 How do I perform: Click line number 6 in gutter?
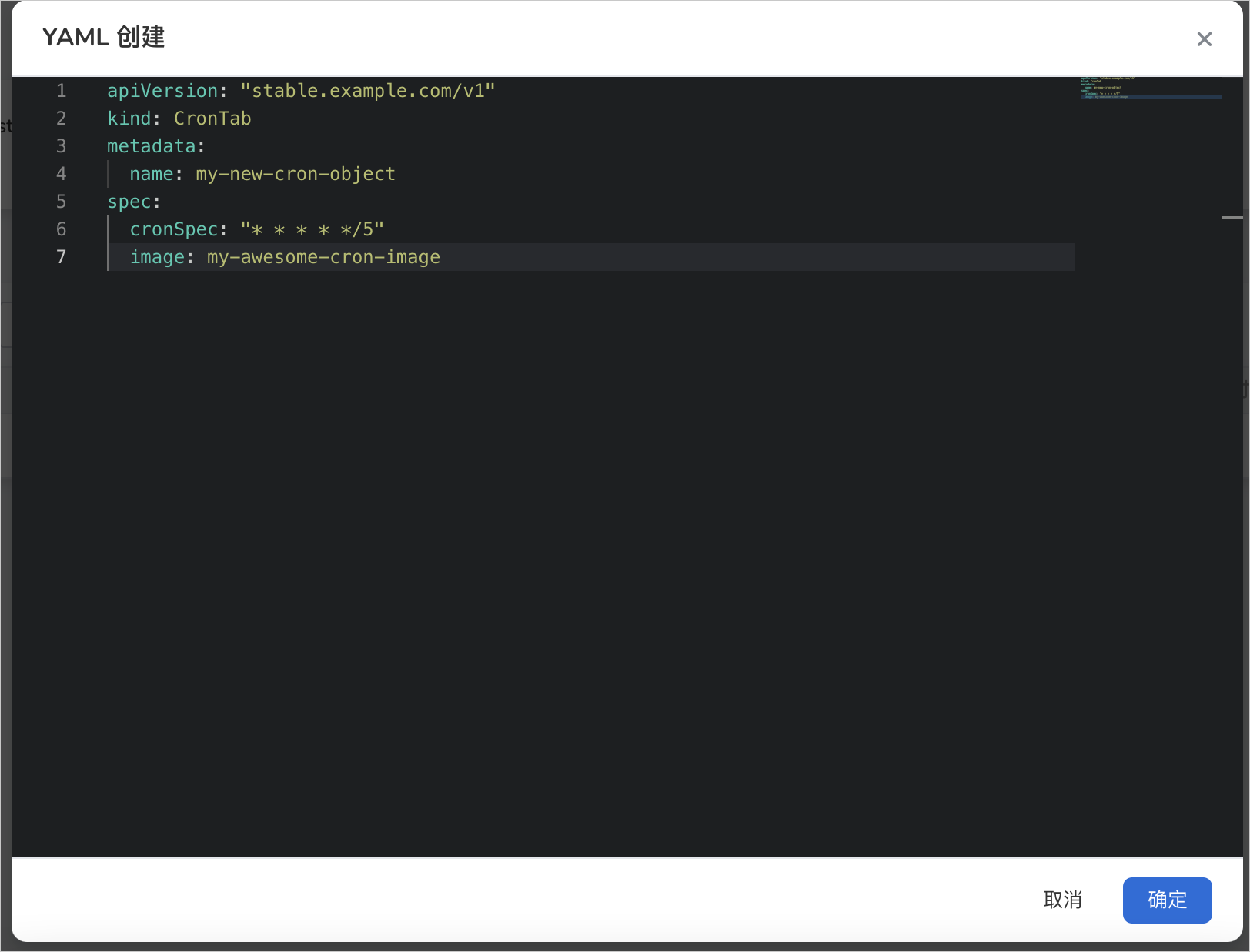click(62, 229)
